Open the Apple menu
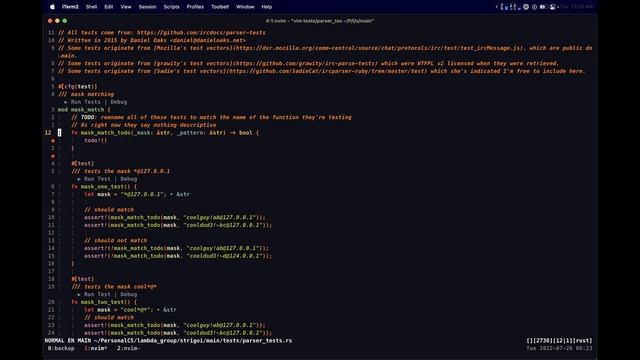 tap(52, 7)
